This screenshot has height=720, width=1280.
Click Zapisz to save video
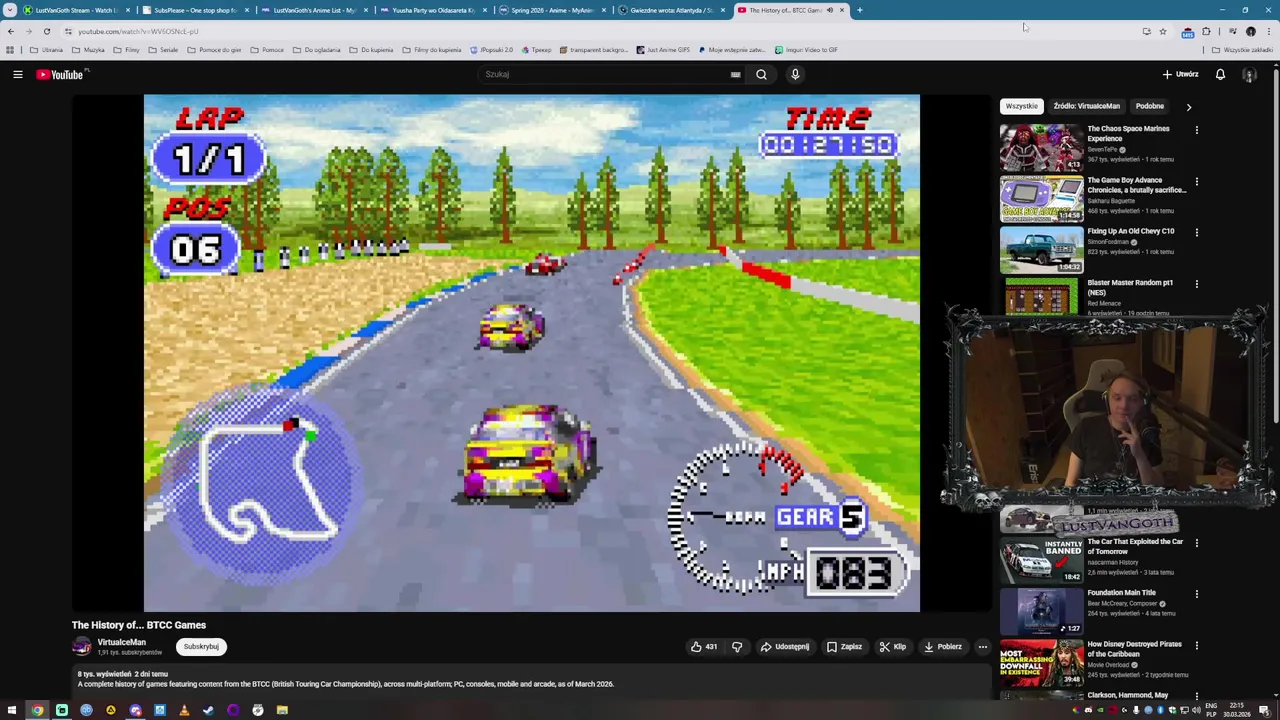click(845, 646)
